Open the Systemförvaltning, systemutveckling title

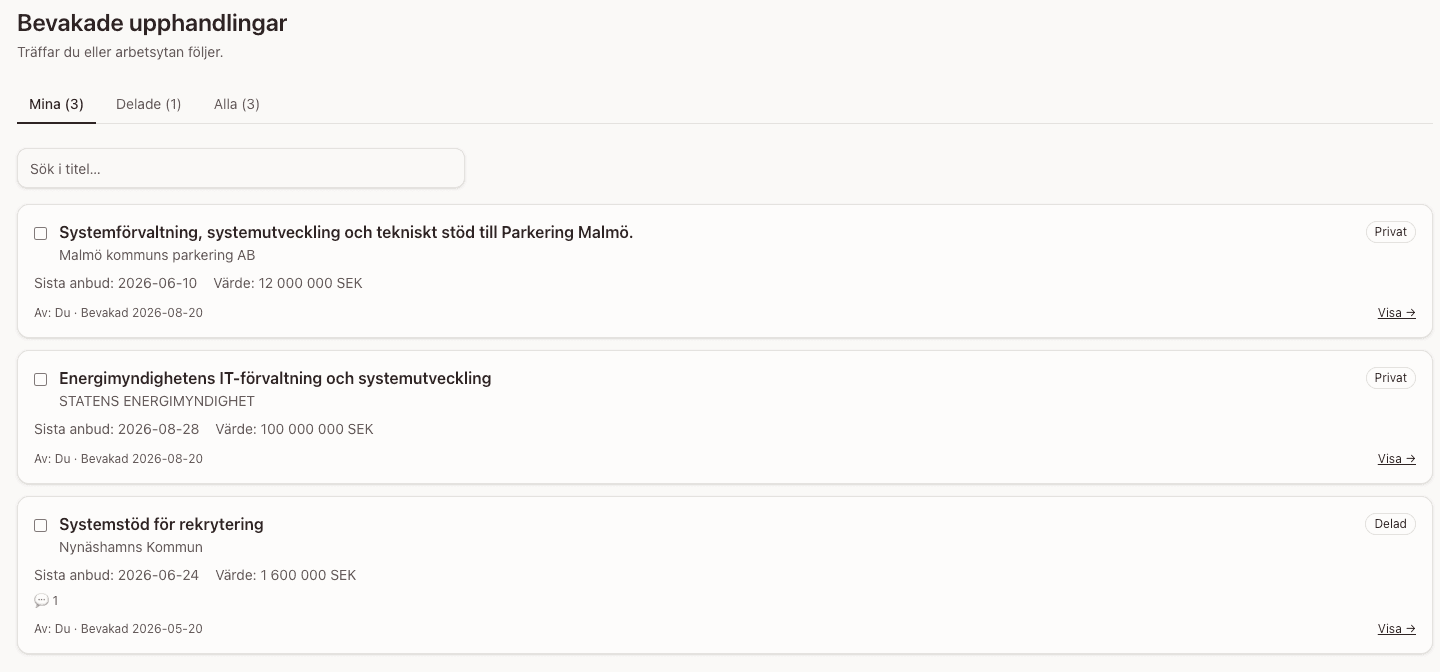click(346, 233)
